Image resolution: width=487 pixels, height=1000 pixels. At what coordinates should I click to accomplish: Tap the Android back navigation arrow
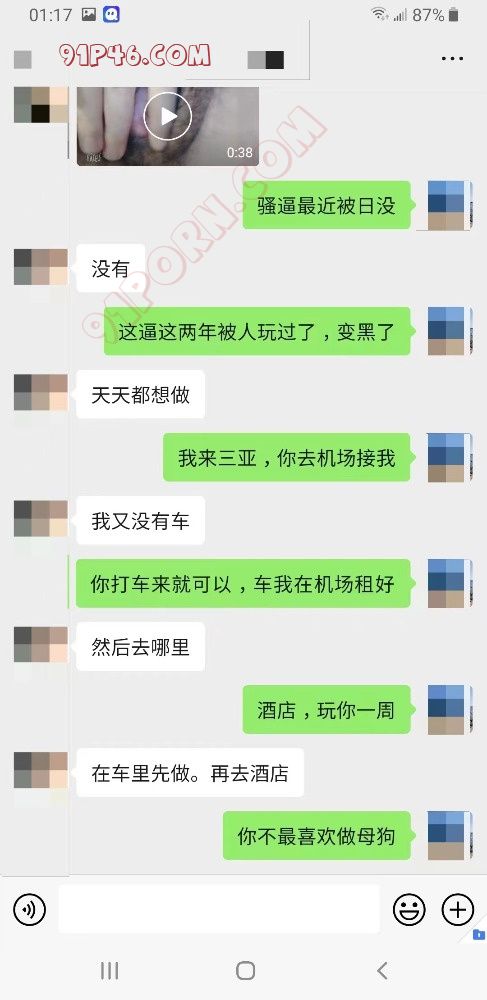[382, 971]
